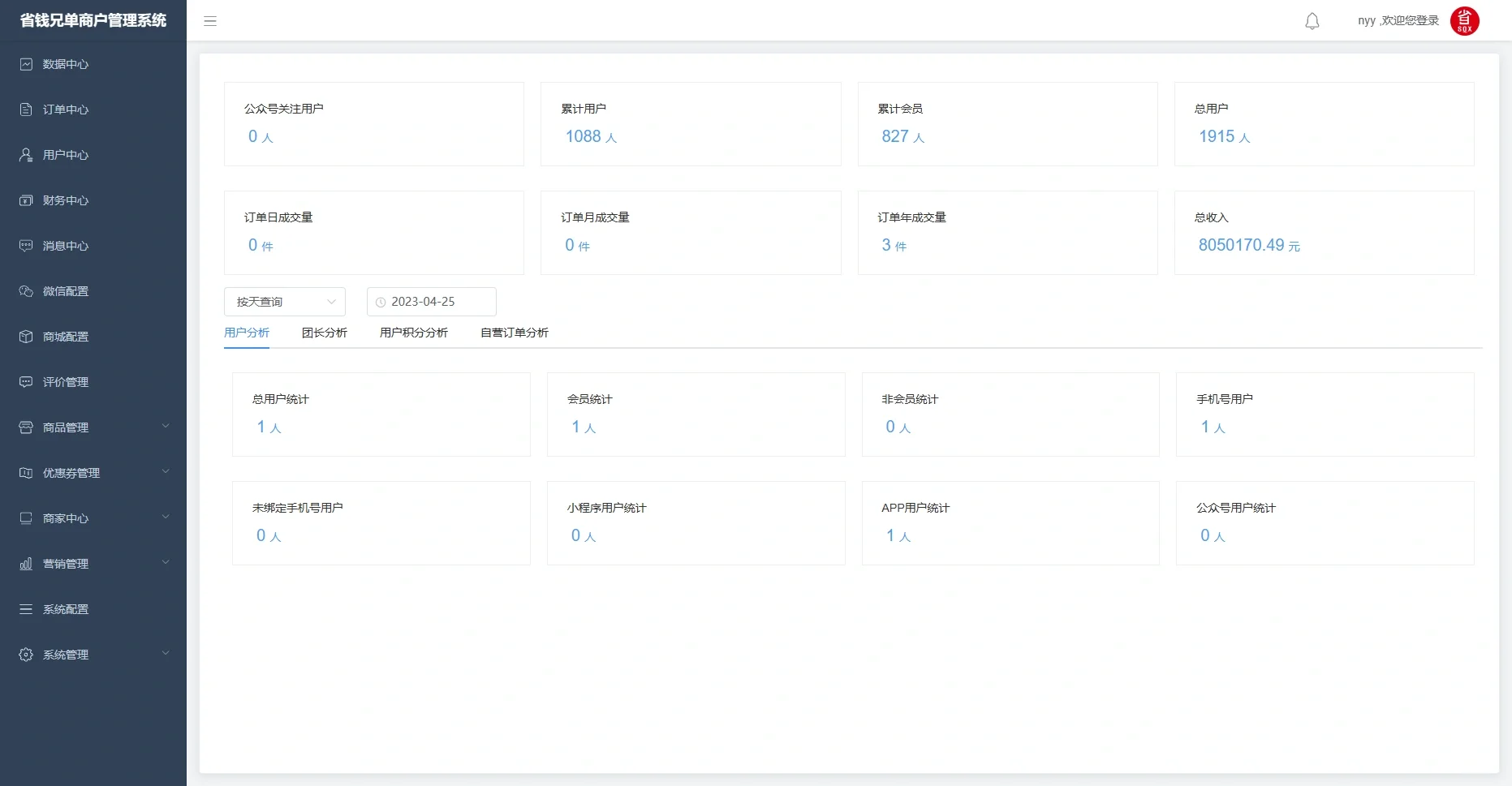Expand the 商品管理 submenu chevron
This screenshot has height=786, width=1512.
click(166, 427)
